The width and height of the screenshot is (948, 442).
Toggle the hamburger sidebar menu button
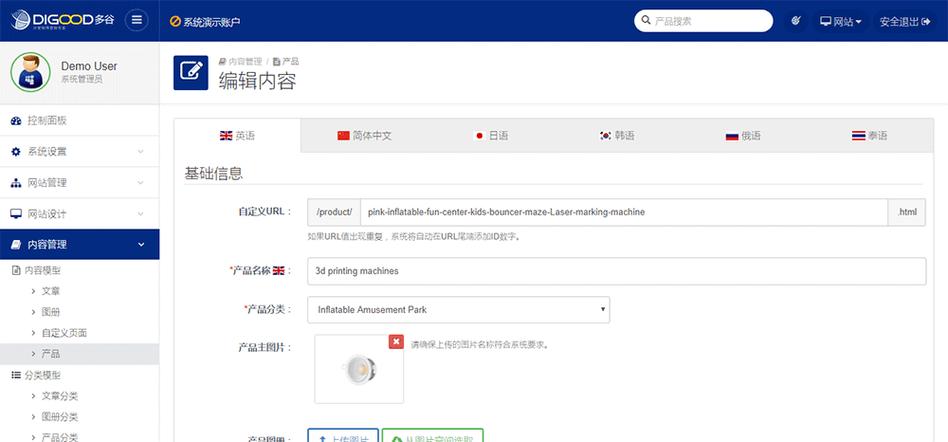coord(137,20)
